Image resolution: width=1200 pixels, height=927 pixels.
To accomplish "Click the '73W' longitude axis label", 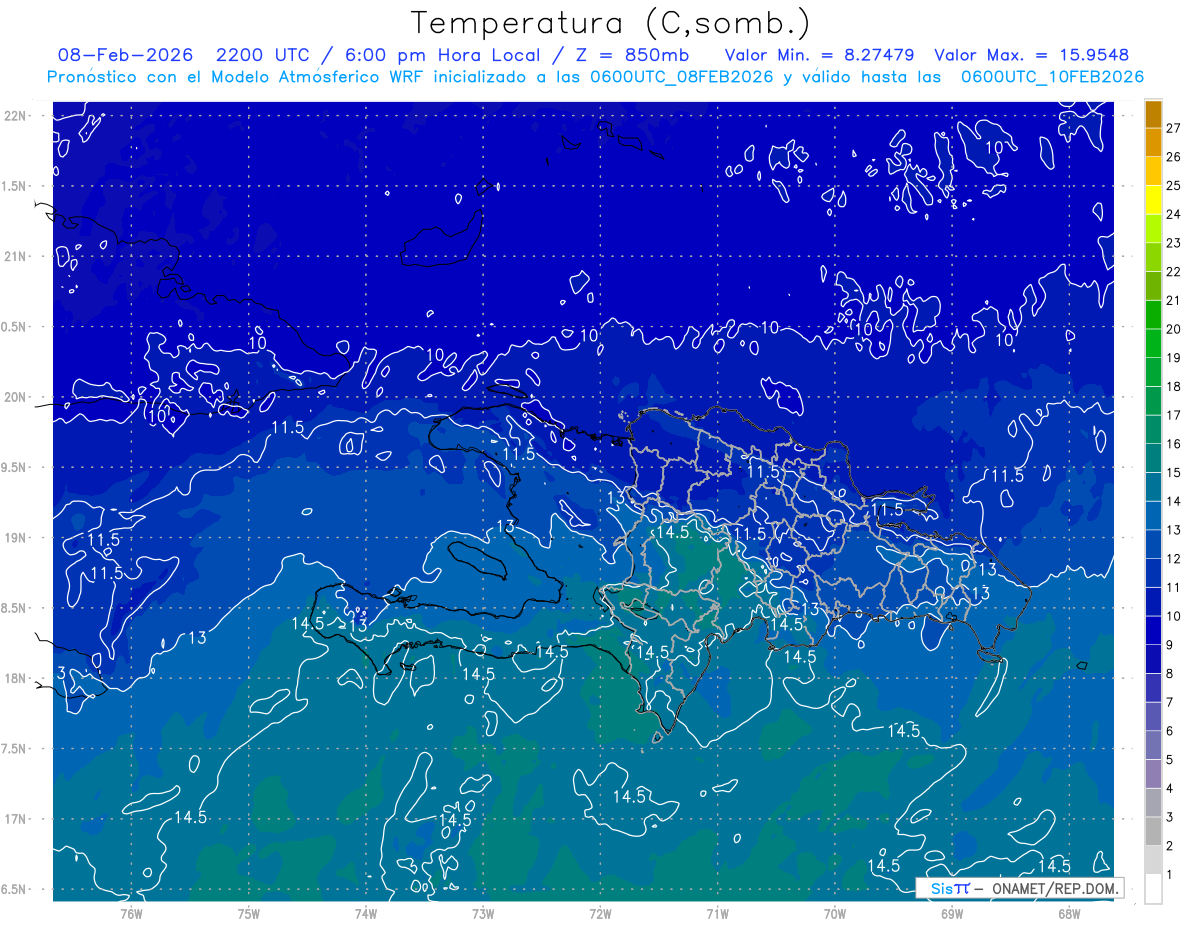I will [x=483, y=914].
